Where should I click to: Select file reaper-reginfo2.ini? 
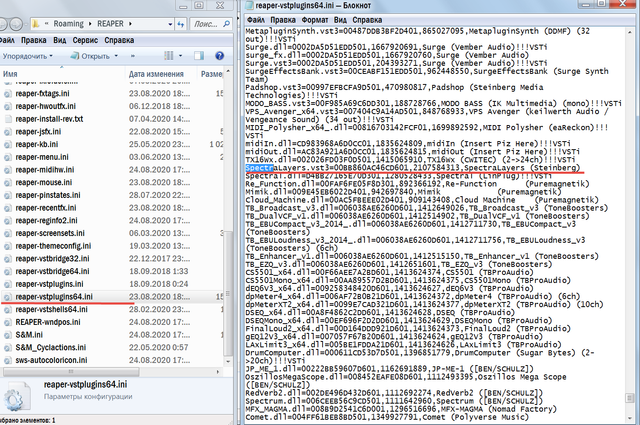[46, 220]
